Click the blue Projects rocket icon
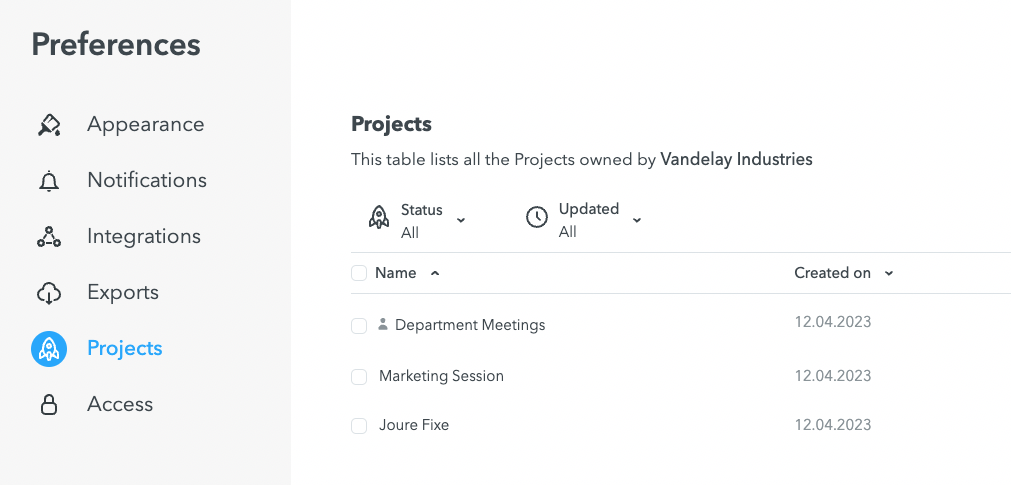The image size is (1011, 485). [x=49, y=349]
